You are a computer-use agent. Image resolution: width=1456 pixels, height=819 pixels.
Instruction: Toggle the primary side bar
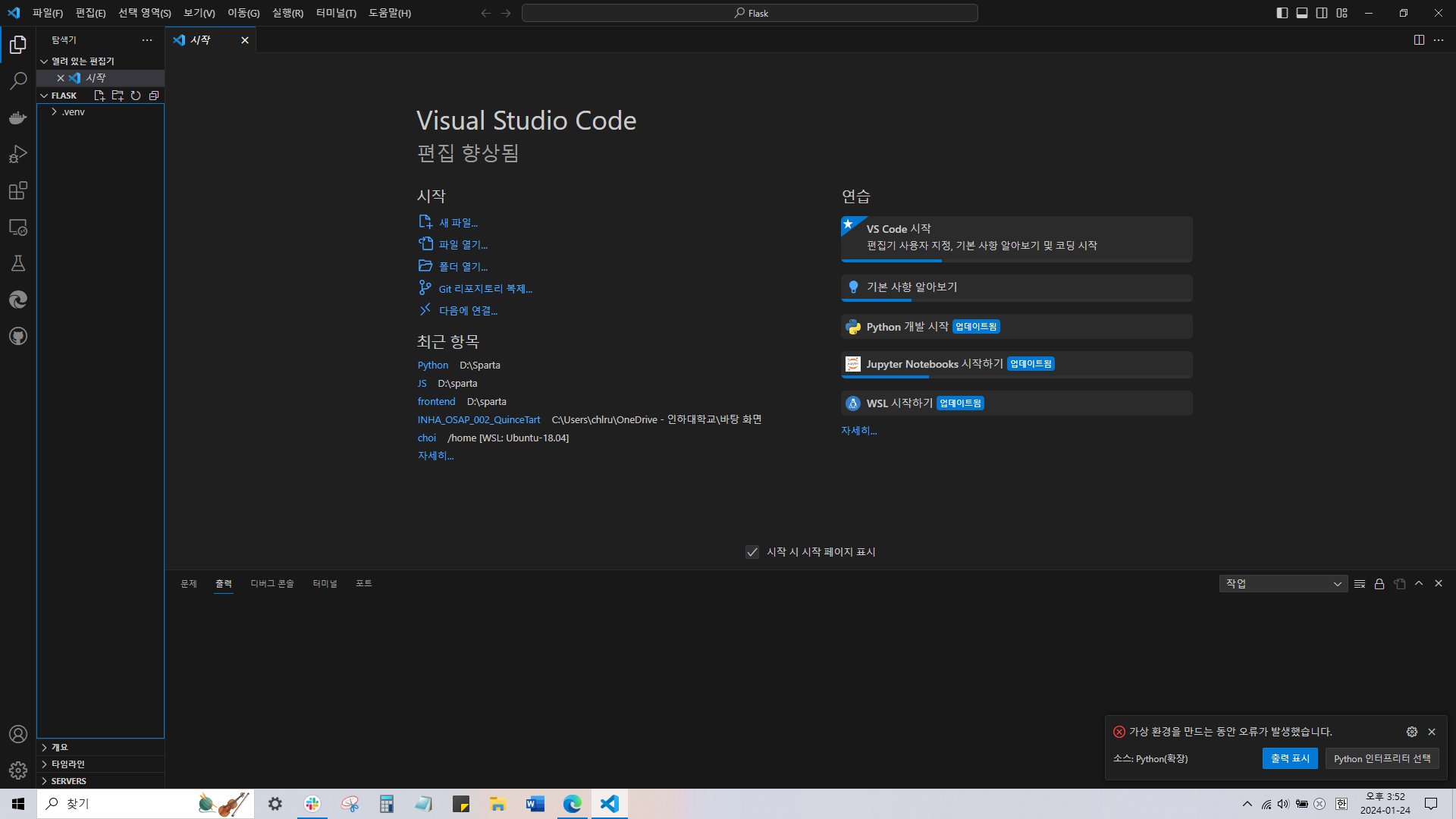pyautogui.click(x=1282, y=13)
